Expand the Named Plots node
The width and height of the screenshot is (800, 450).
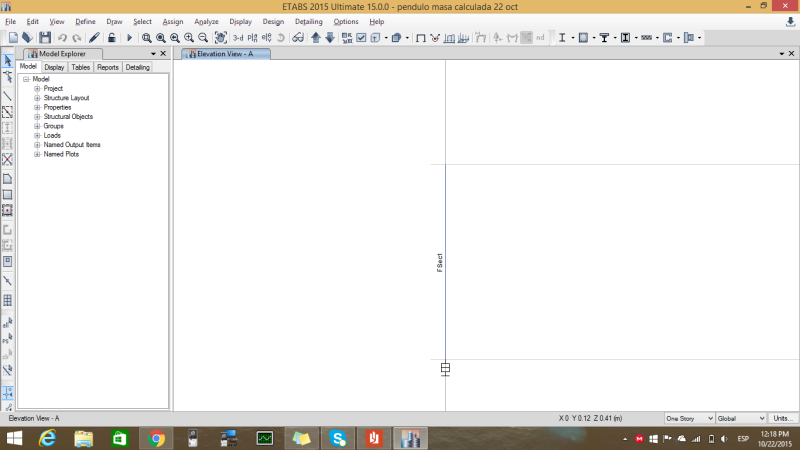tap(37, 154)
